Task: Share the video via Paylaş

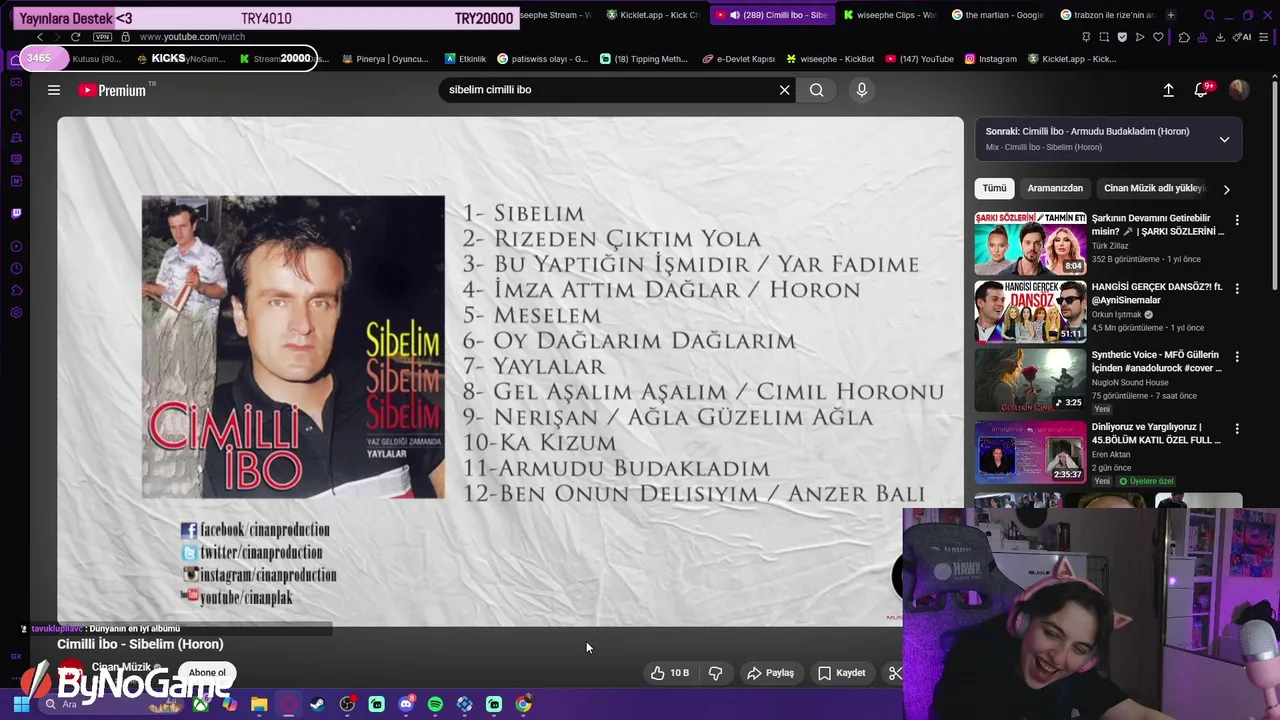Action: (770, 673)
